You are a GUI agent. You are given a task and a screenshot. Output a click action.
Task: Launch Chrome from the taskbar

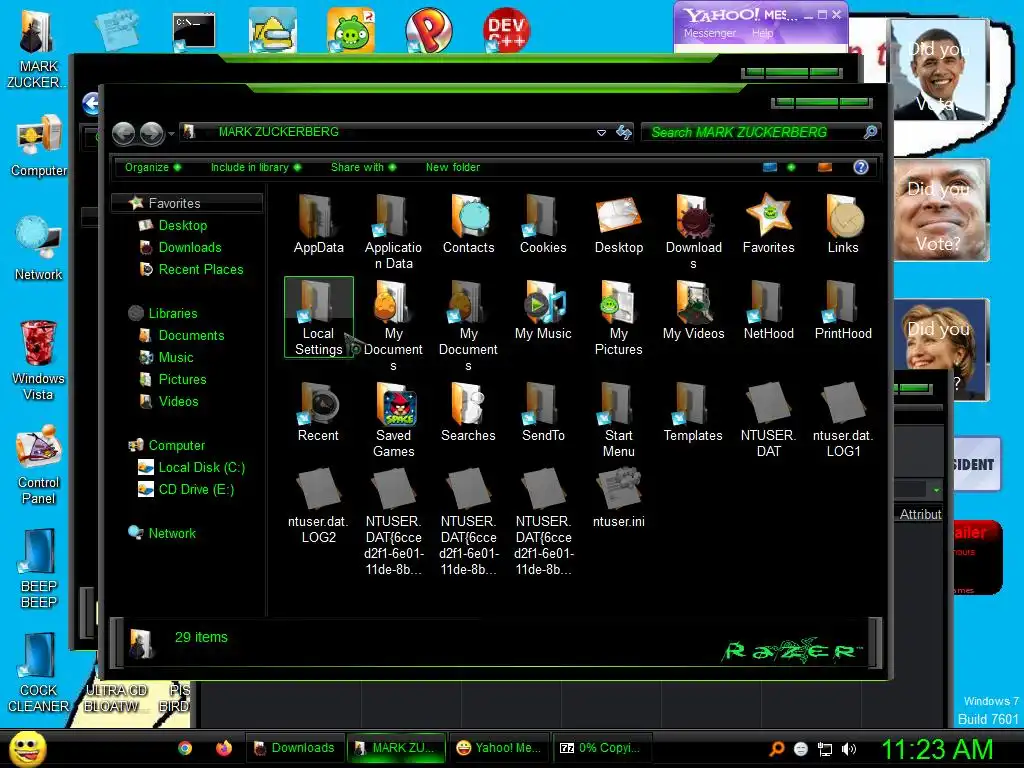(185, 748)
